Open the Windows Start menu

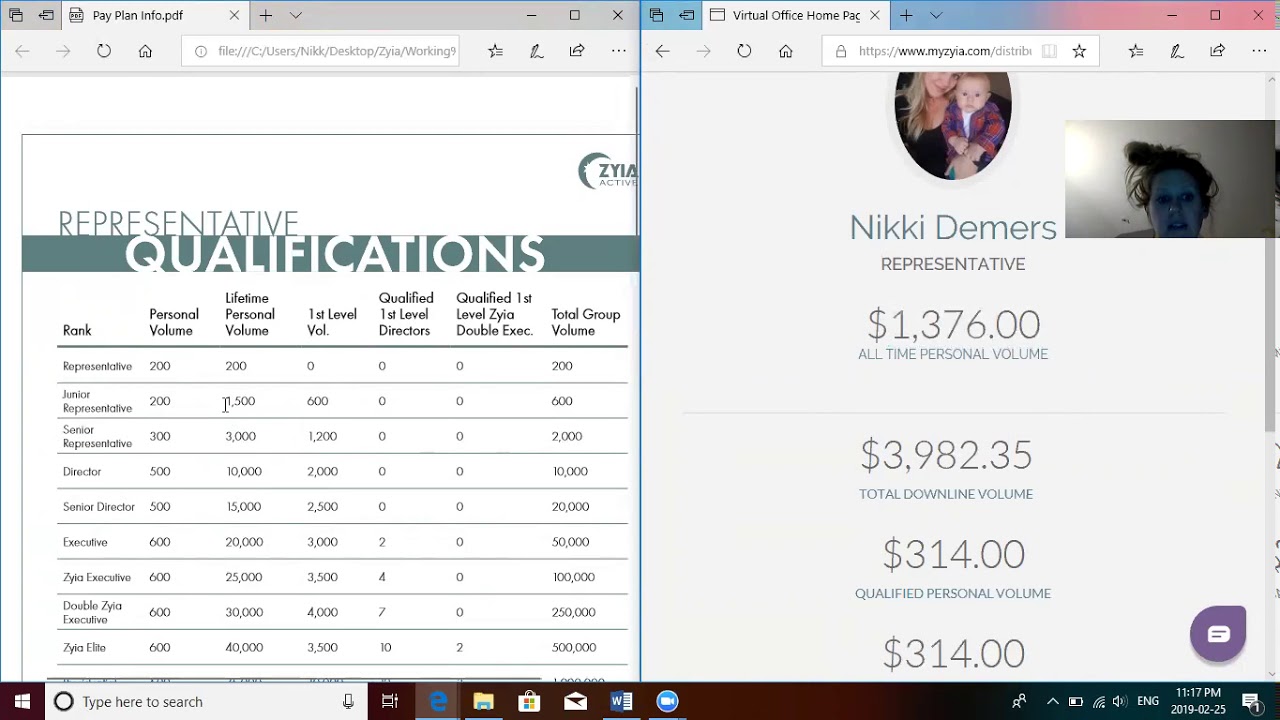[22, 701]
